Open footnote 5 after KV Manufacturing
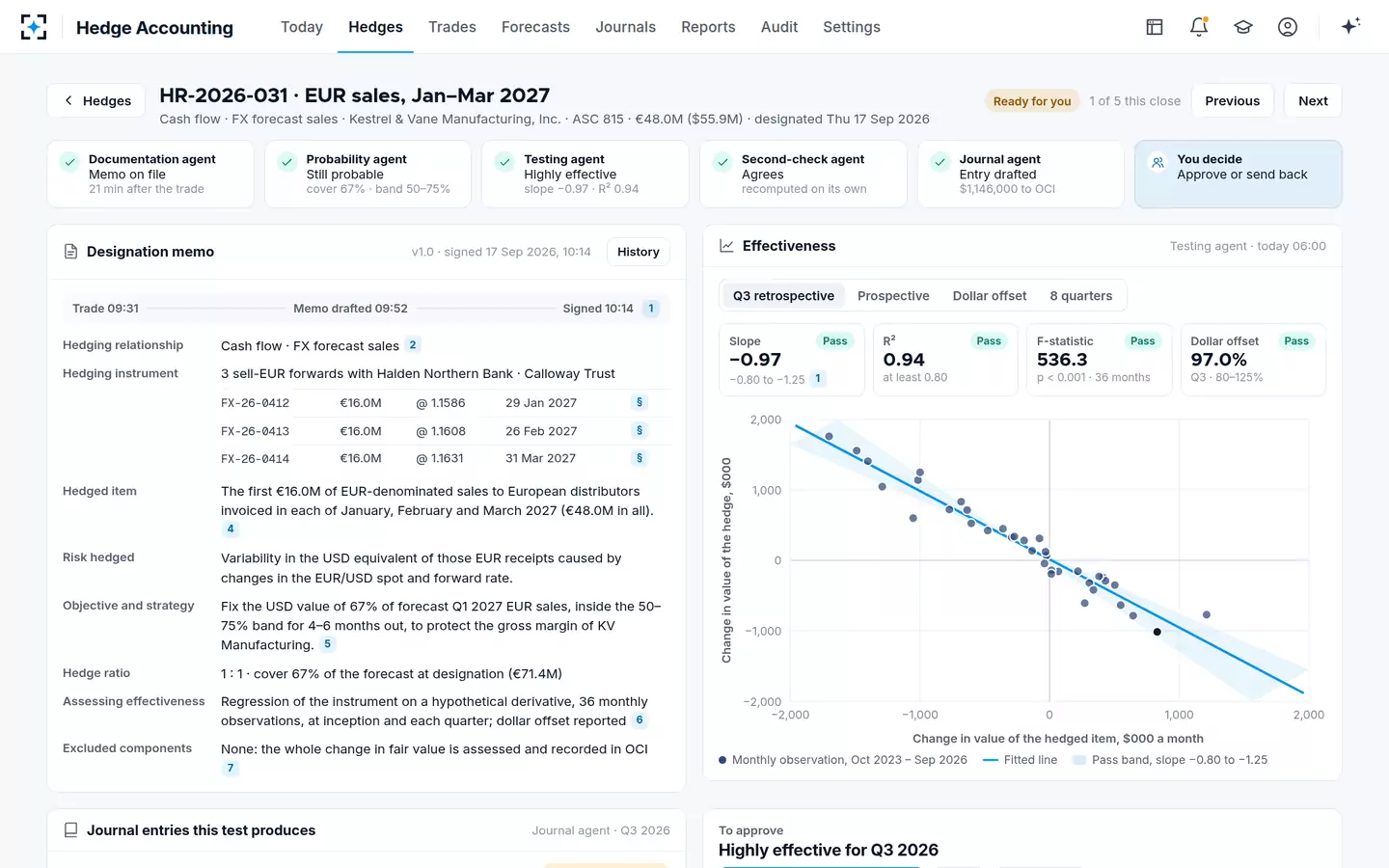Screen dimensions: 1389x868 328,644
